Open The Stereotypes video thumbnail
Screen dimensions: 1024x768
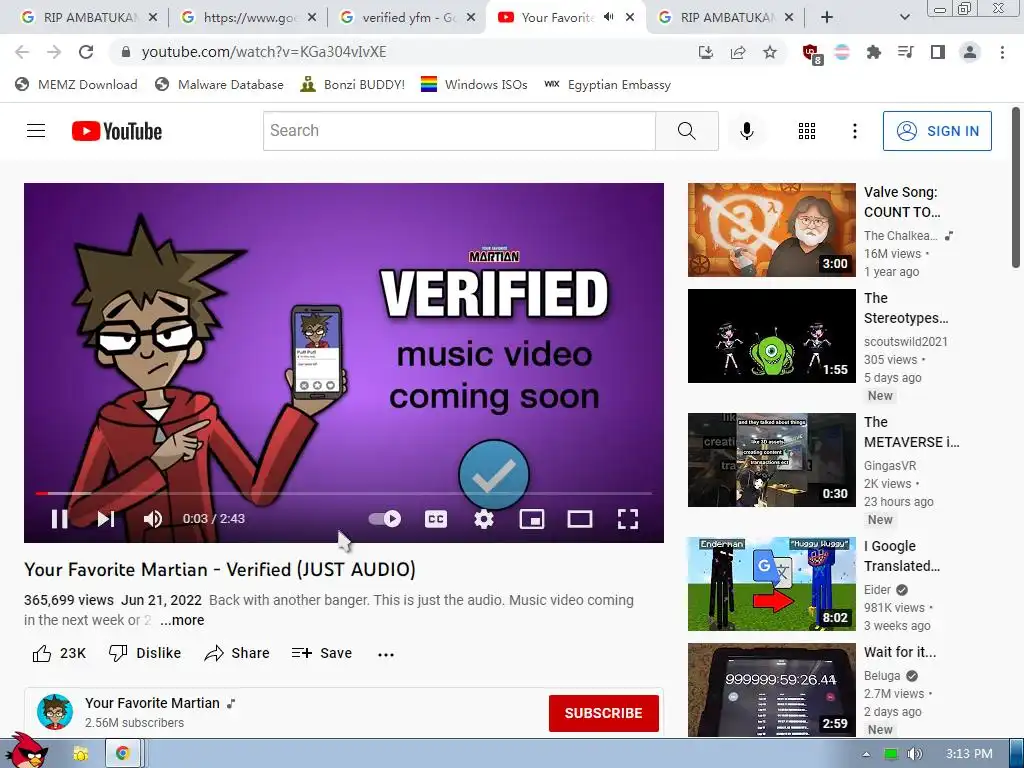click(771, 336)
